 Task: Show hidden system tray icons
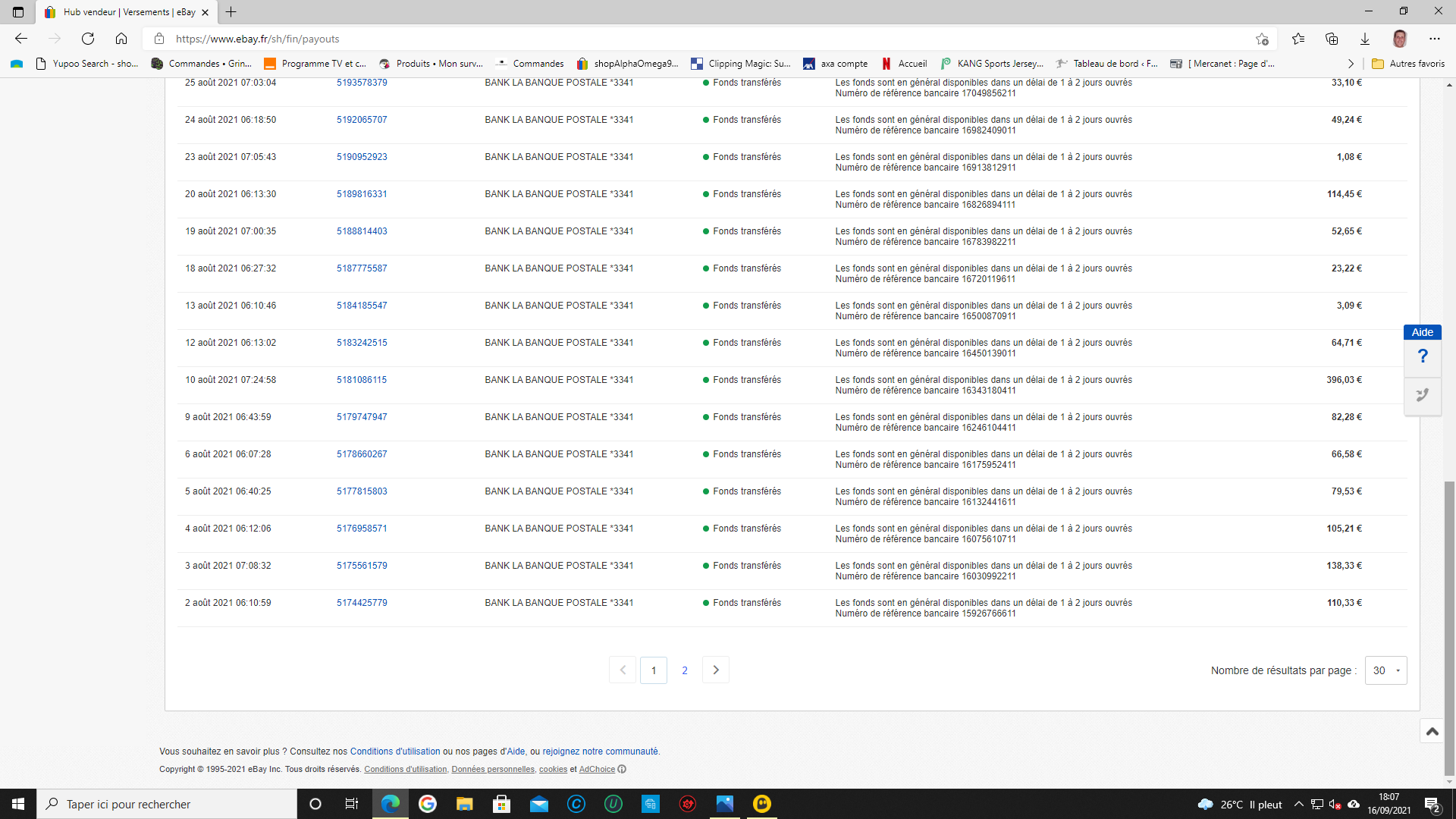[1298, 804]
